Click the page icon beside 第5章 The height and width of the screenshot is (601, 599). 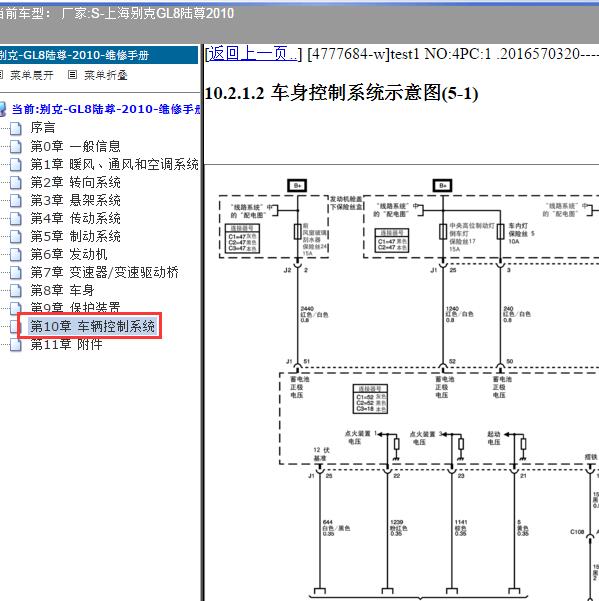16,236
